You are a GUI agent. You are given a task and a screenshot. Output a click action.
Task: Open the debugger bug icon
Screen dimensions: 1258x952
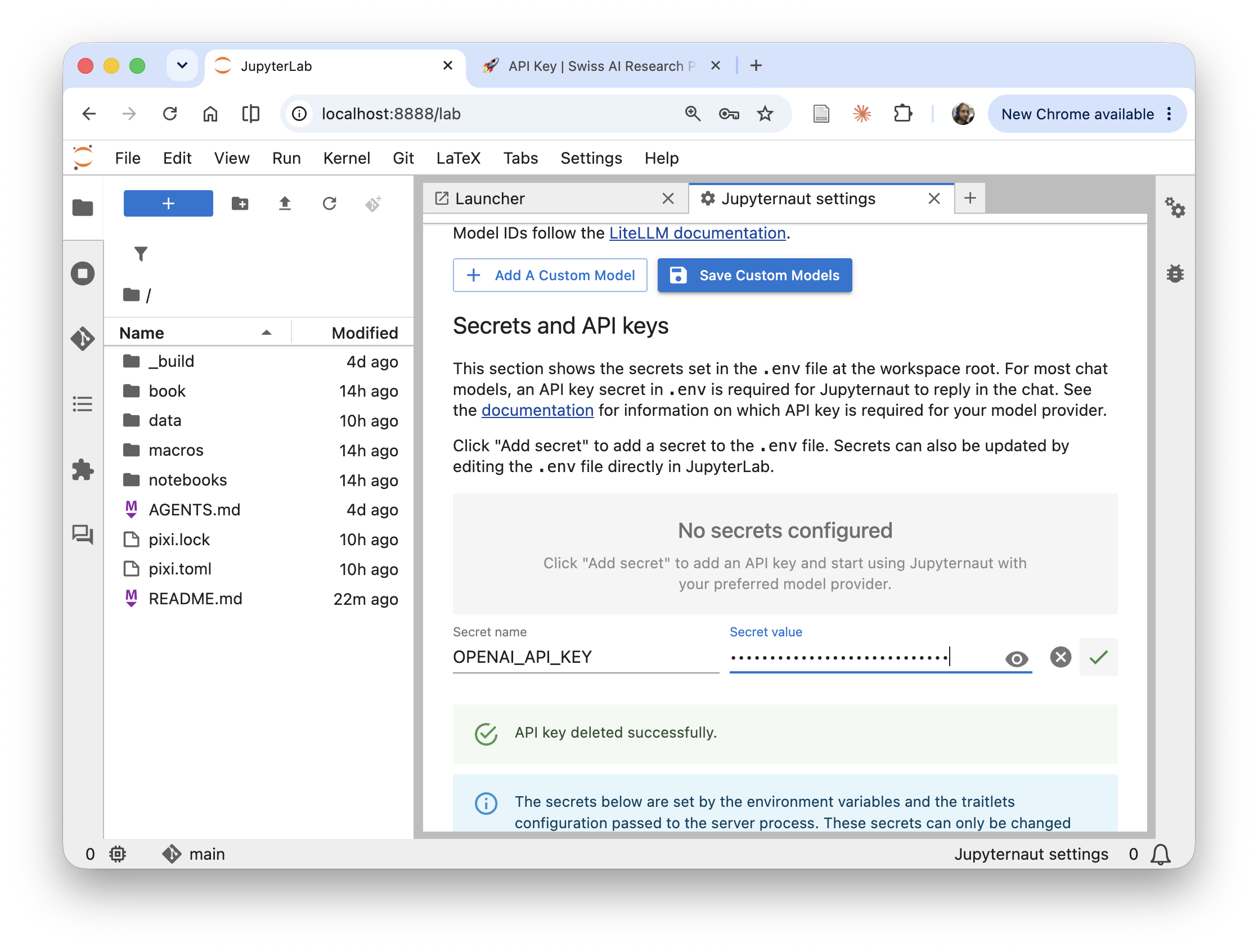point(1175,273)
